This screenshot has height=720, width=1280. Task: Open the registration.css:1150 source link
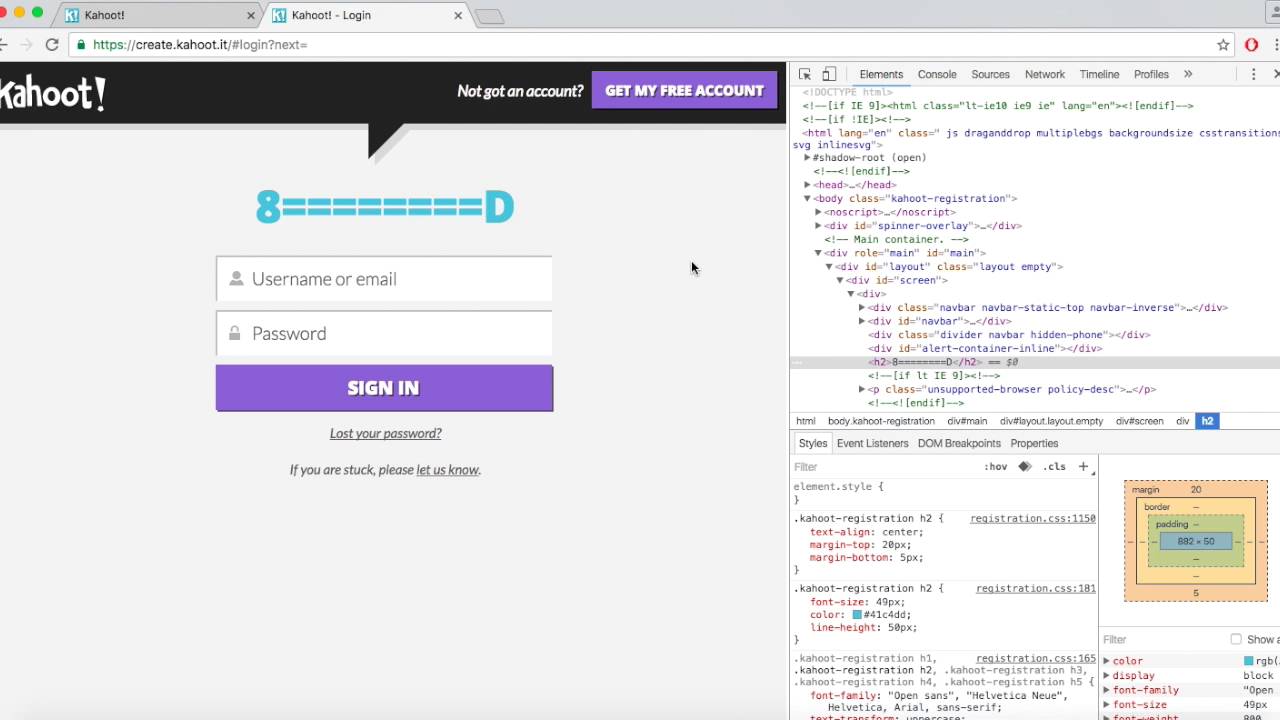(1032, 519)
